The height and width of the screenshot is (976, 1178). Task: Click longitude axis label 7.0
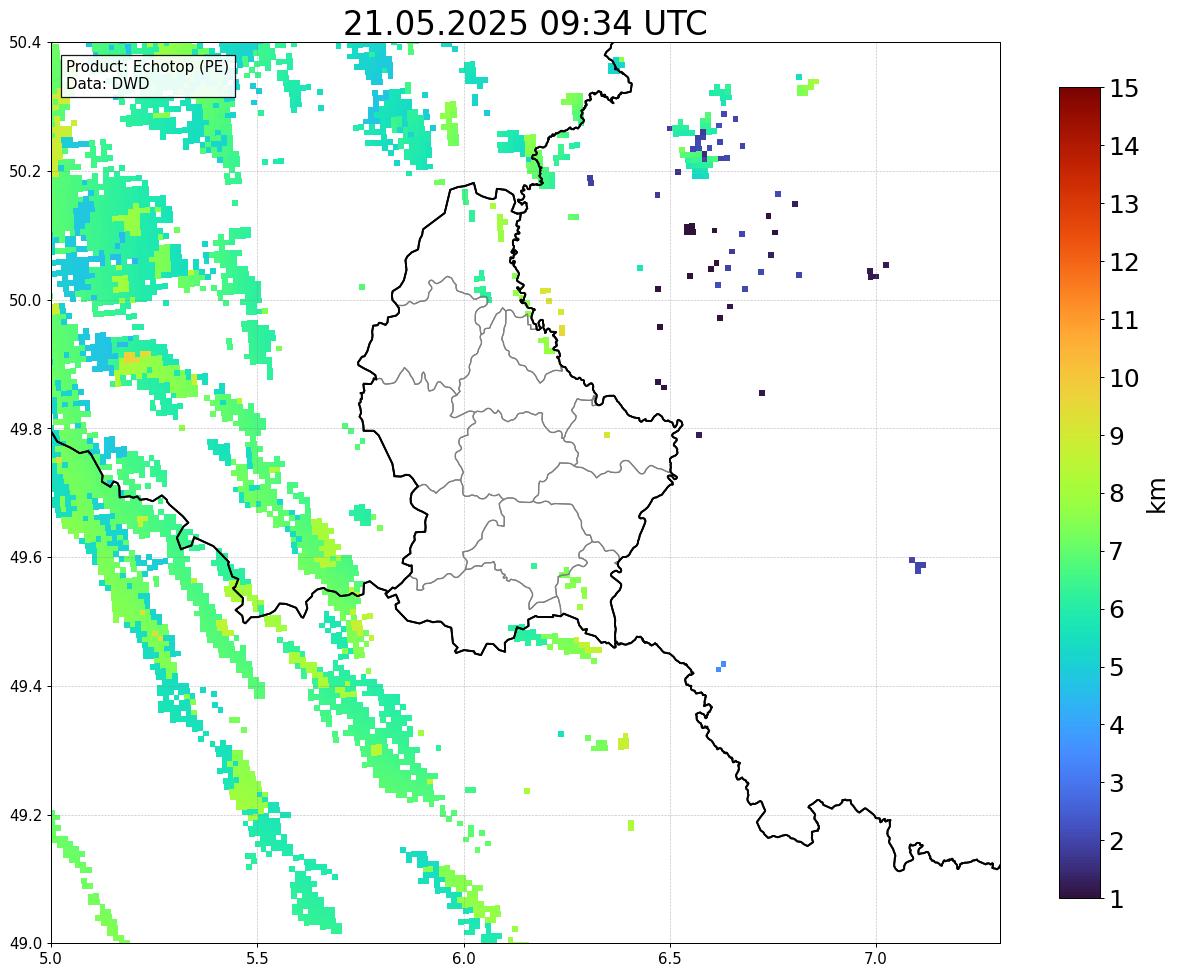point(876,959)
